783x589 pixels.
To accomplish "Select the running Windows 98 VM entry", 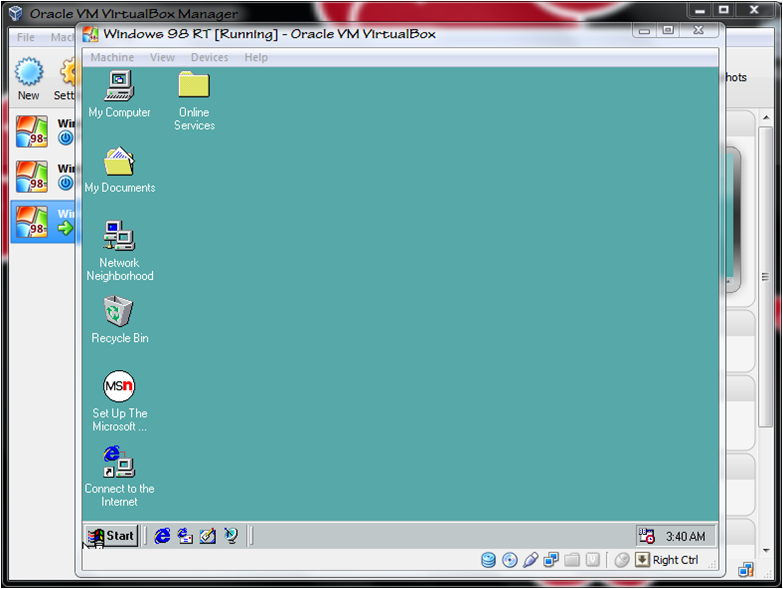I will coord(44,222).
